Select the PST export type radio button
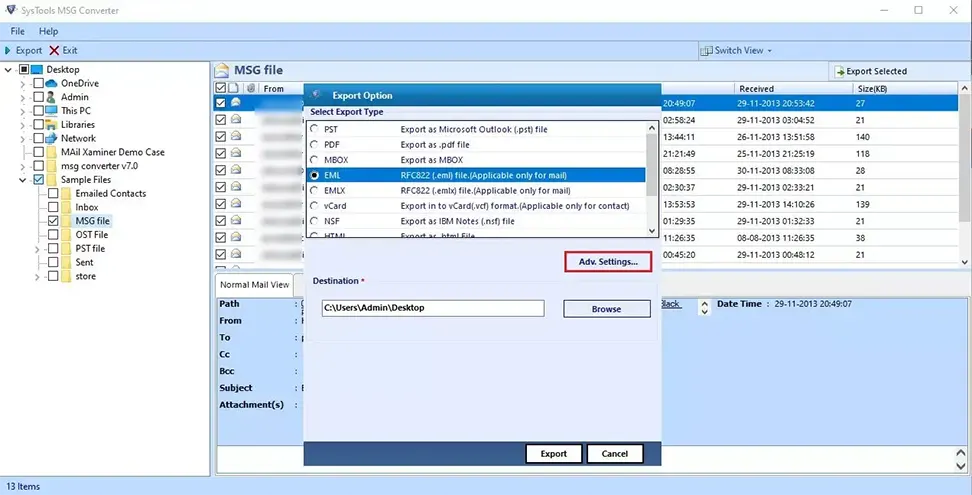 click(x=315, y=130)
